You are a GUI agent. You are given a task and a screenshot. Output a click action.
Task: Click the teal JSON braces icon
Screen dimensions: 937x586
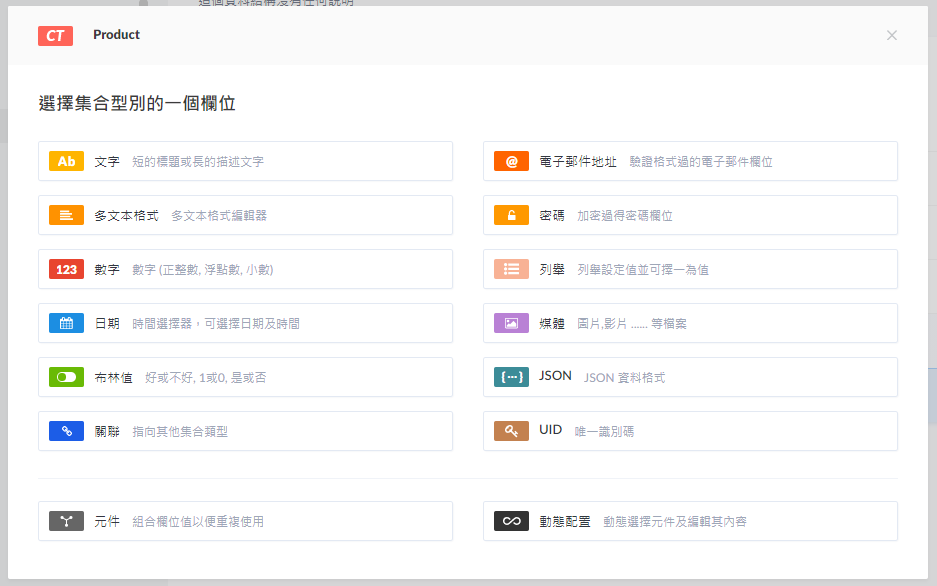click(x=511, y=377)
